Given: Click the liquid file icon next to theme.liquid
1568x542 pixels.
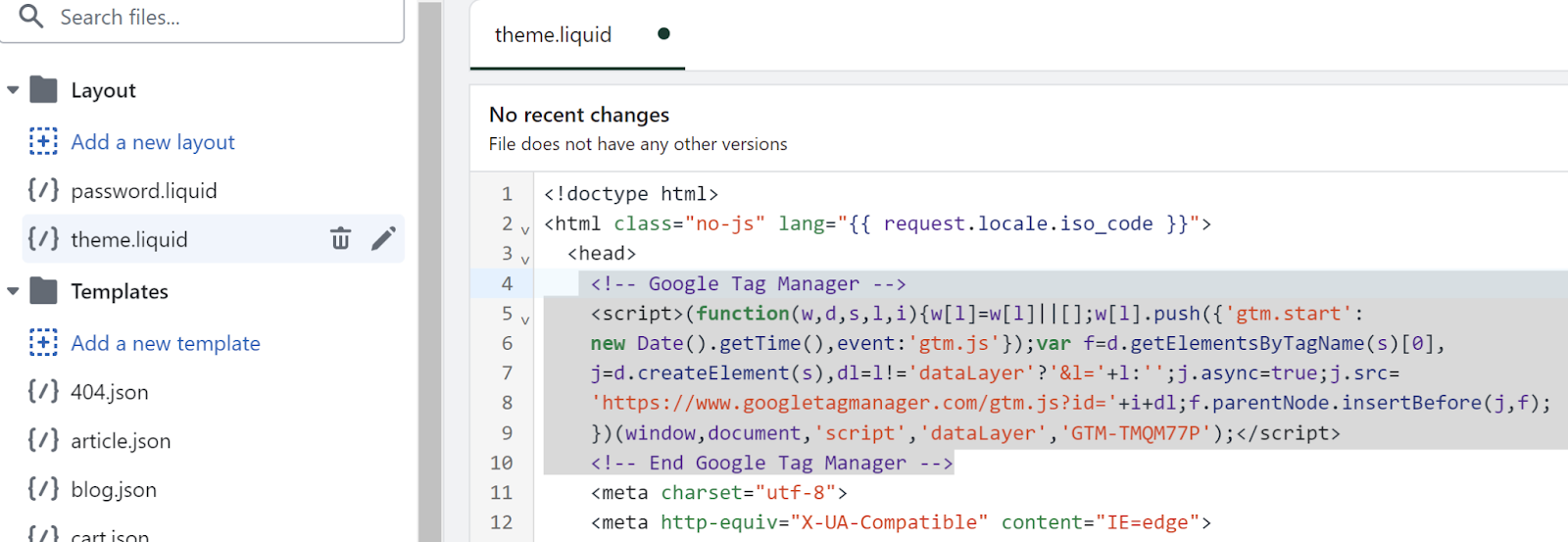Looking at the screenshot, I should 43,238.
